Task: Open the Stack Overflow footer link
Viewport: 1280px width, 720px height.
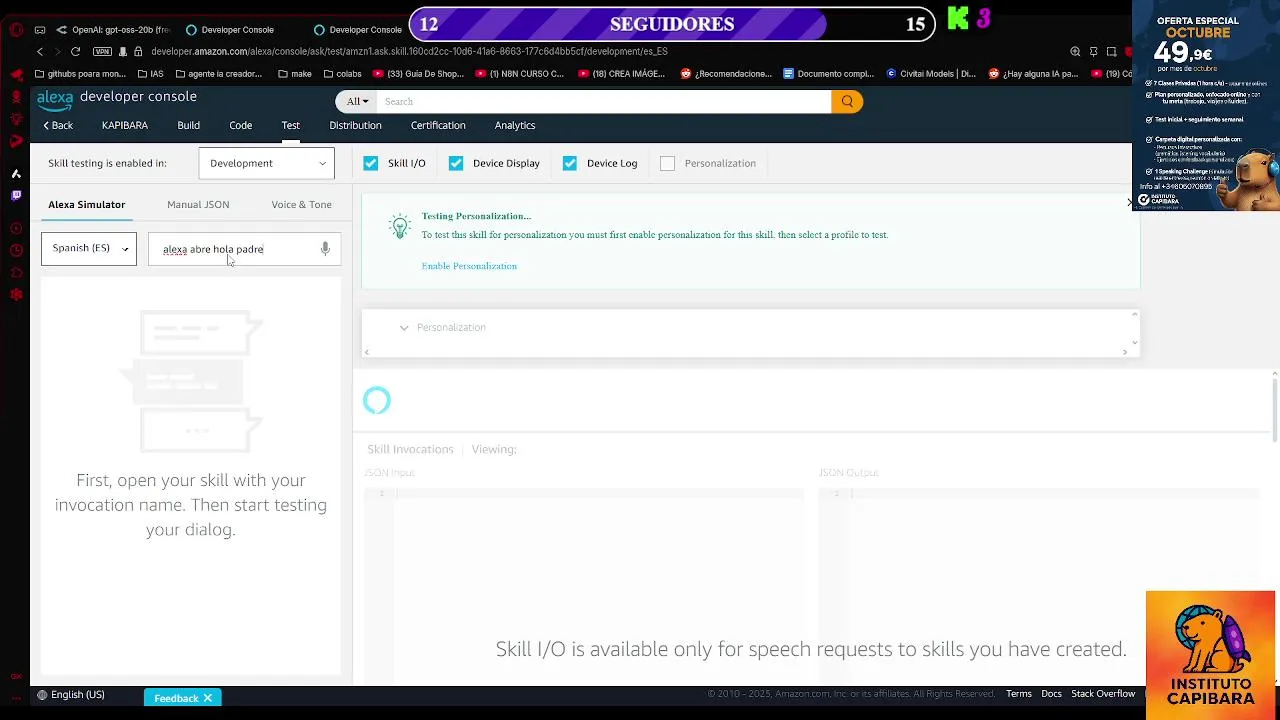Action: (x=1103, y=694)
